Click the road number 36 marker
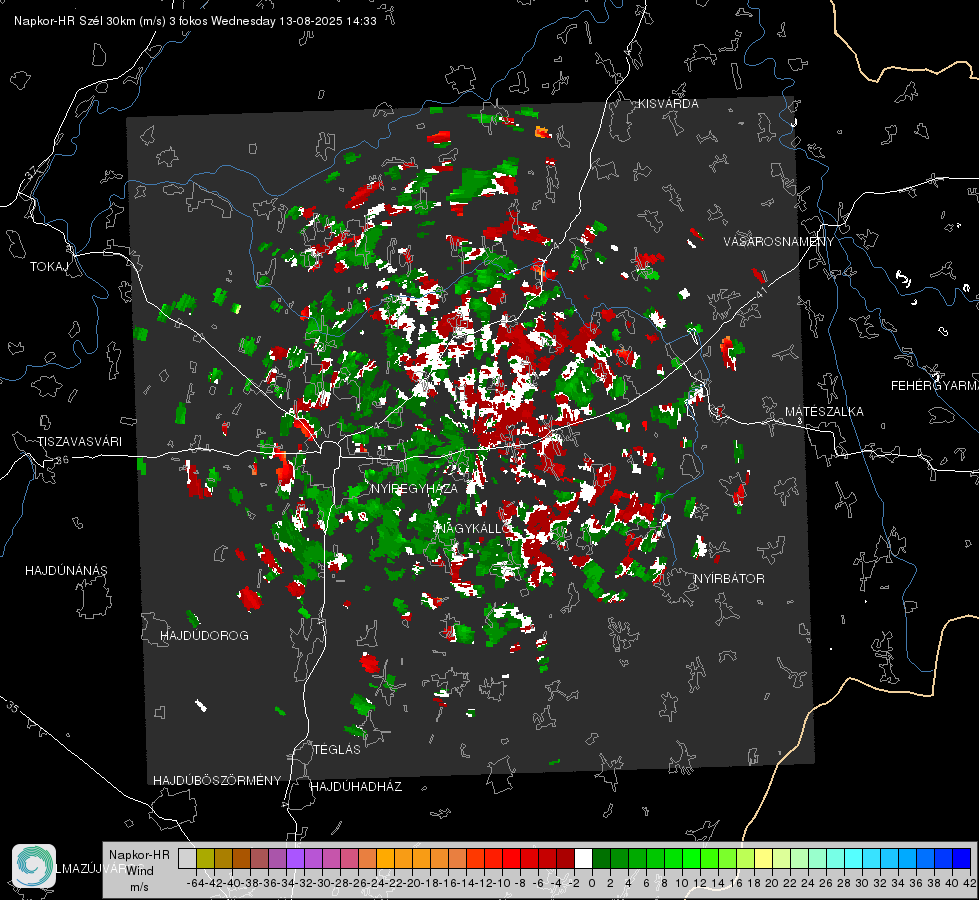The width and height of the screenshot is (979, 900). coord(62,460)
